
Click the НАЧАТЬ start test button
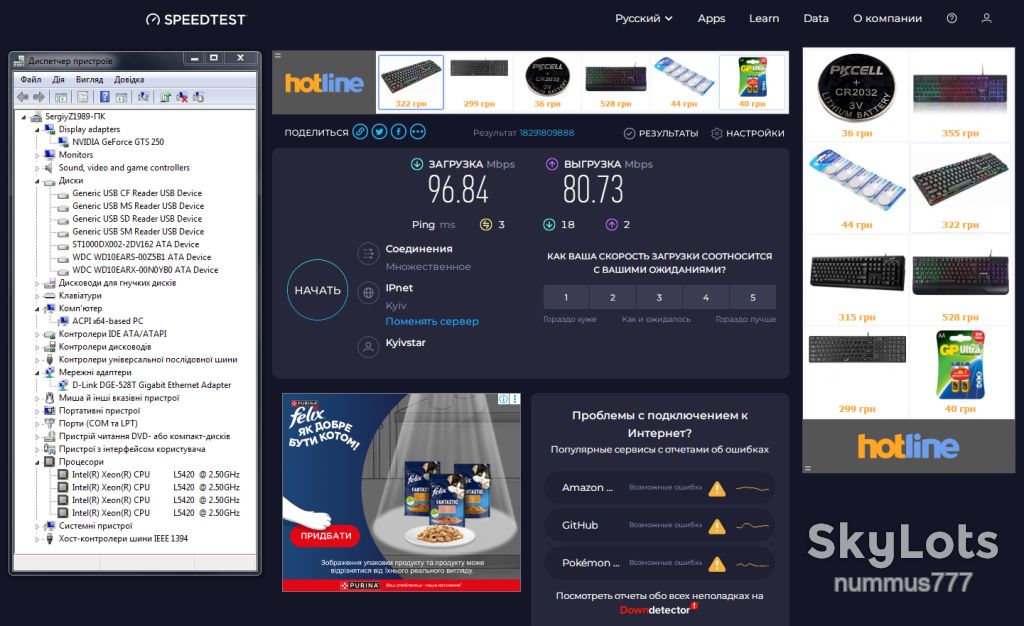pyautogui.click(x=317, y=290)
